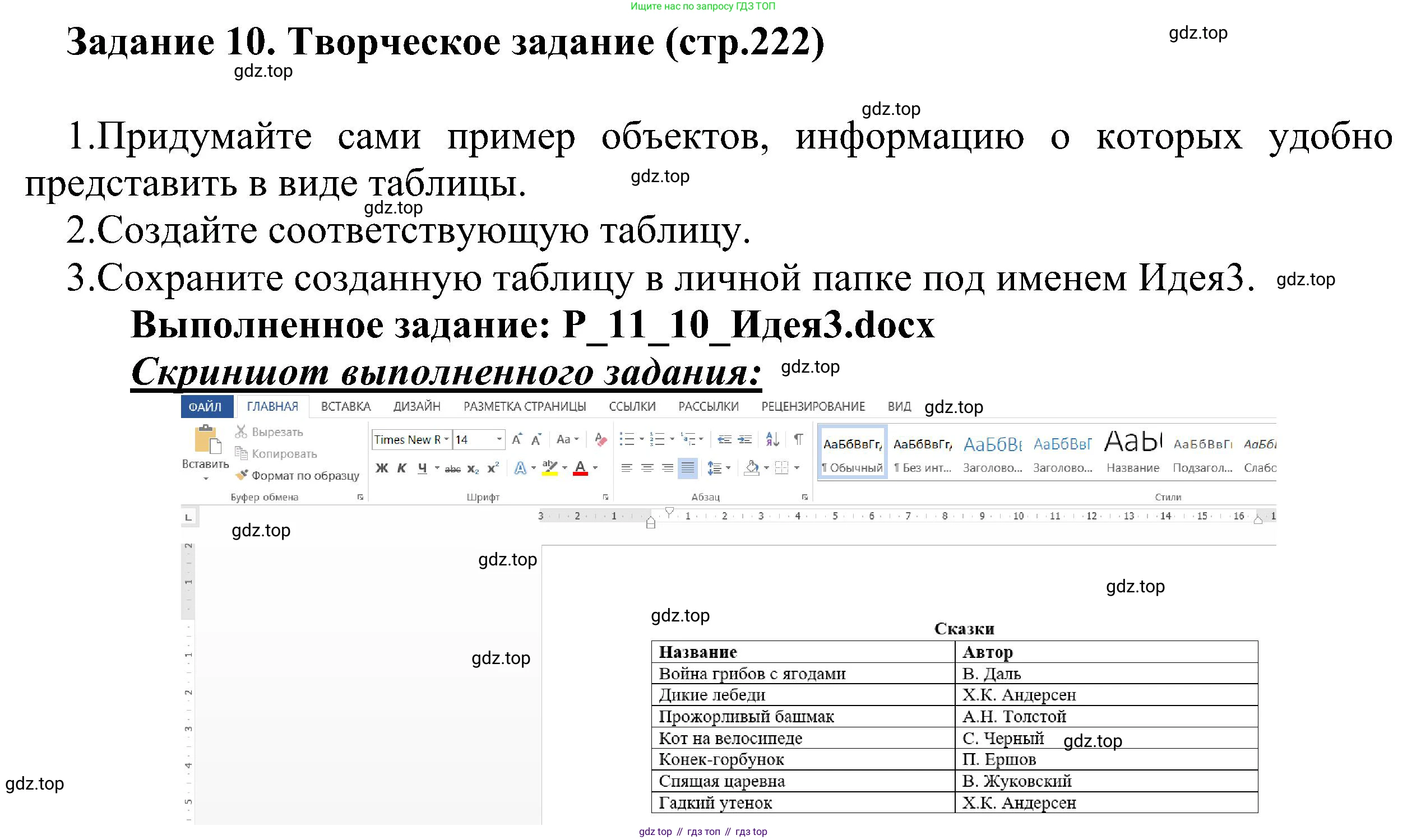Sort text with the А-Я sort icon

(772, 439)
